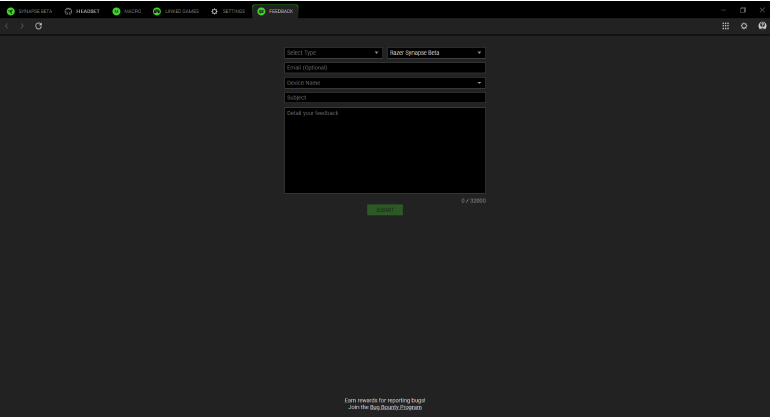Click into the Subject field
Image resolution: width=770 pixels, height=417 pixels.
(x=385, y=98)
